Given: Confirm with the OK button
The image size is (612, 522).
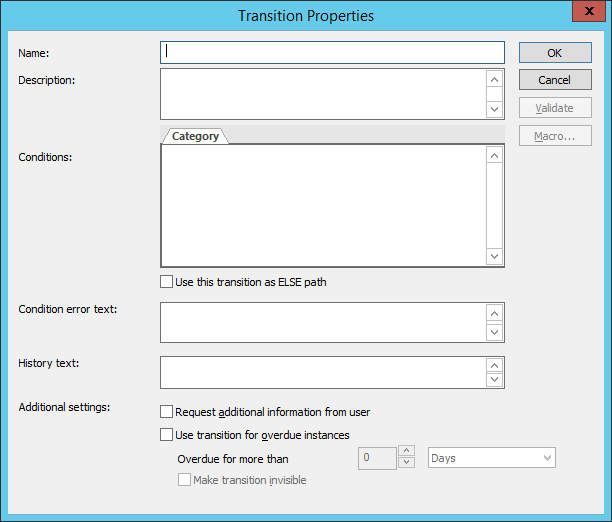Looking at the screenshot, I should tap(555, 53).
